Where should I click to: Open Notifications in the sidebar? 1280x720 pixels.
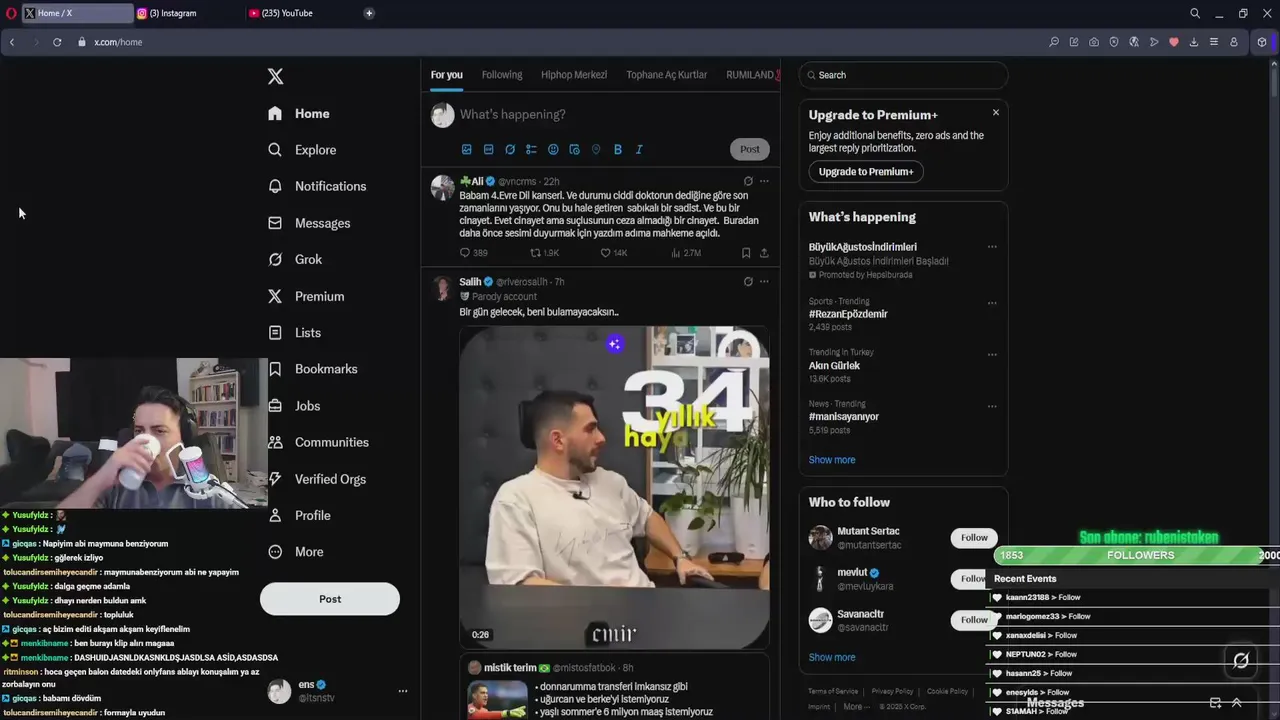(x=317, y=186)
